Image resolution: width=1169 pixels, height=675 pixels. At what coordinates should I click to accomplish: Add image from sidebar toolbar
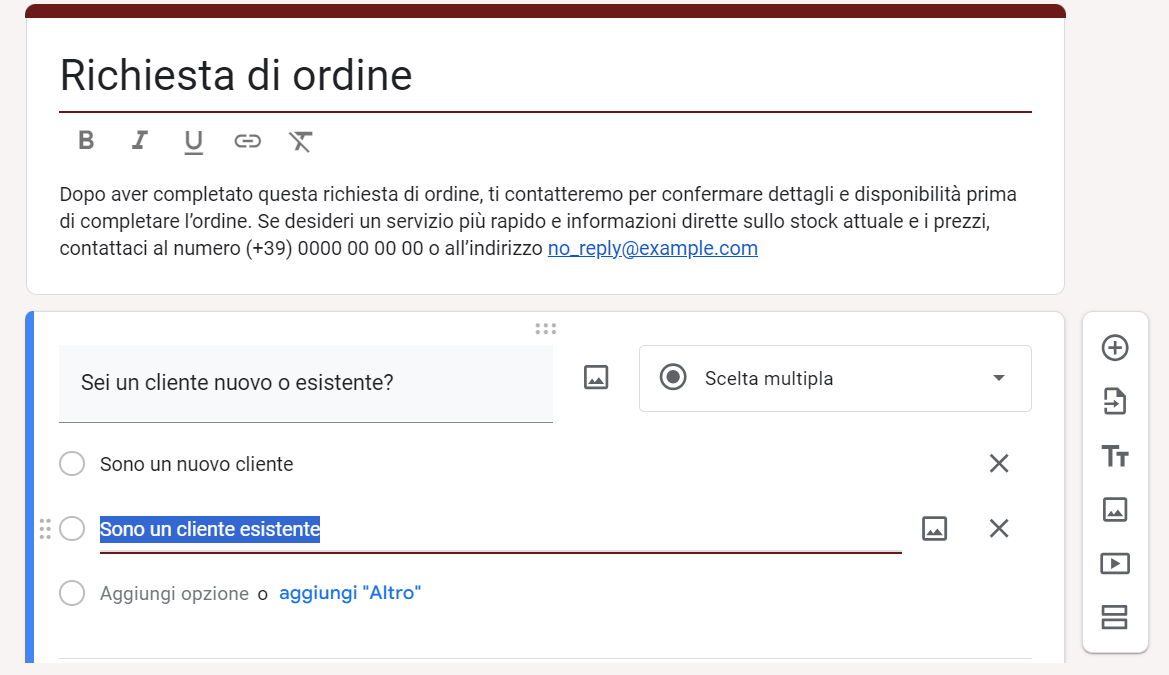click(1115, 510)
